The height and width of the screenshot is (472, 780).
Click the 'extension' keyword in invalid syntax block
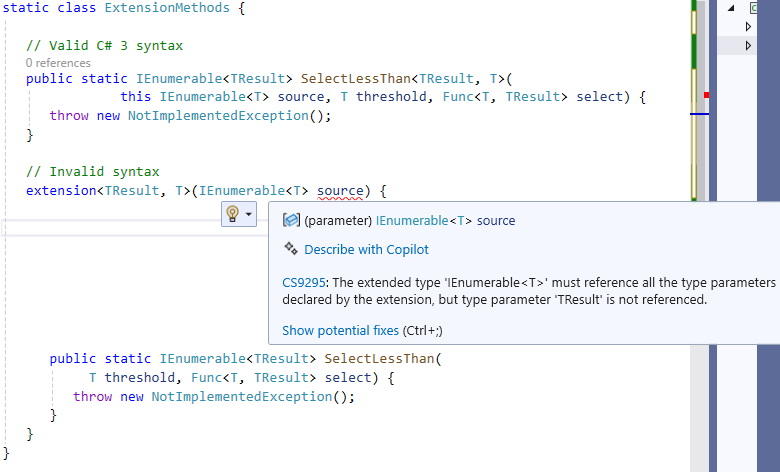(x=61, y=190)
